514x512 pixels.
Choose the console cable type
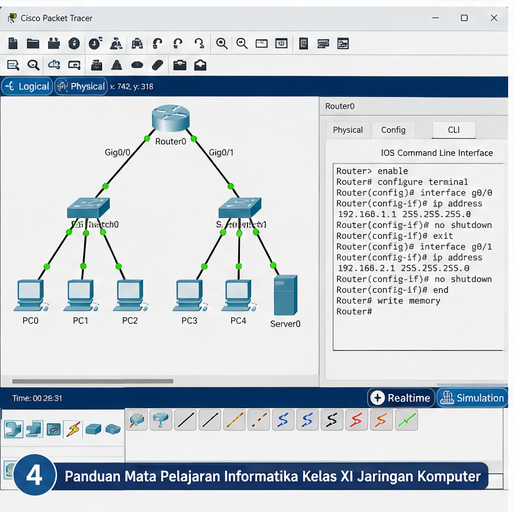[161, 420]
